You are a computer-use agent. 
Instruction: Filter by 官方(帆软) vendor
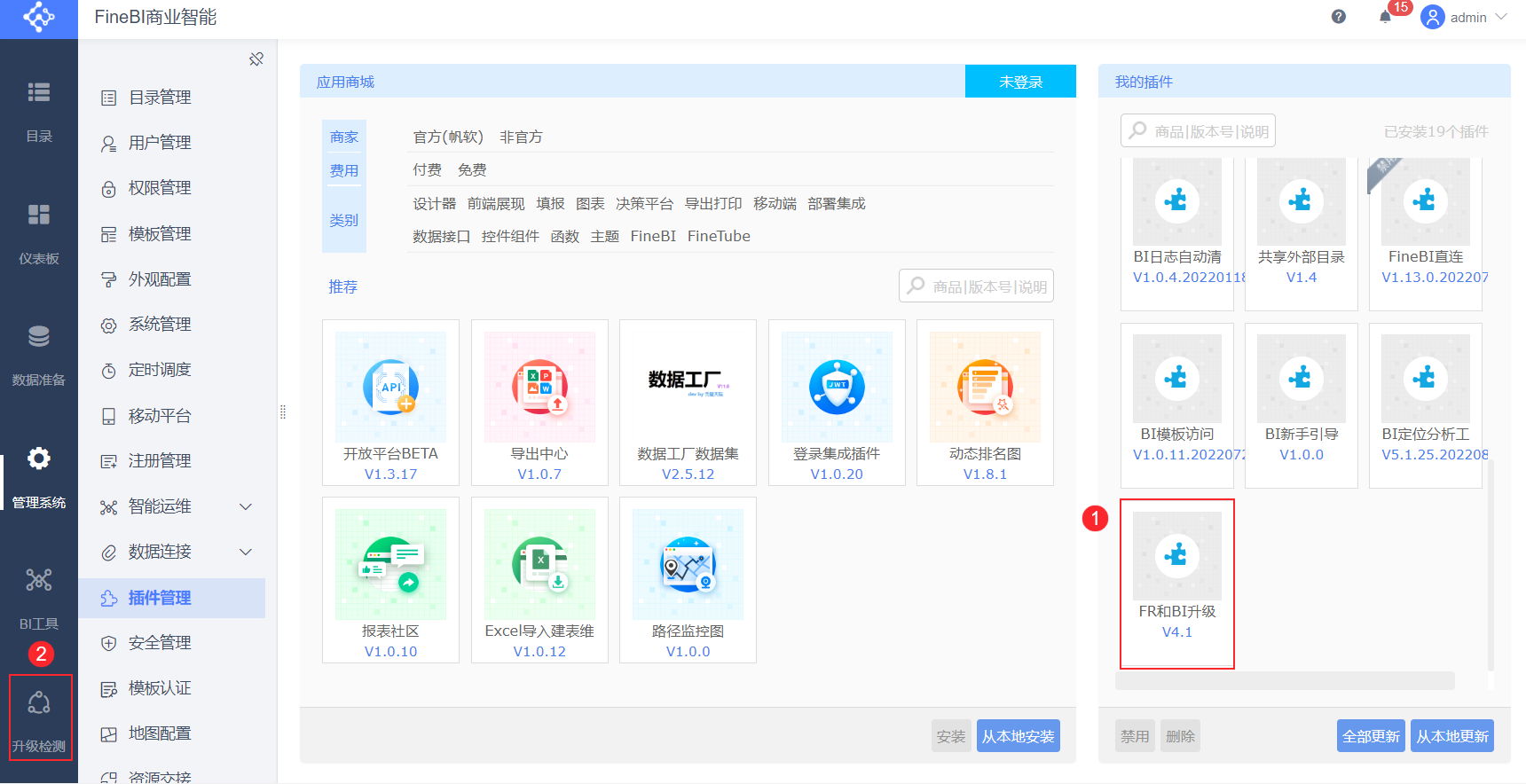tap(448, 137)
